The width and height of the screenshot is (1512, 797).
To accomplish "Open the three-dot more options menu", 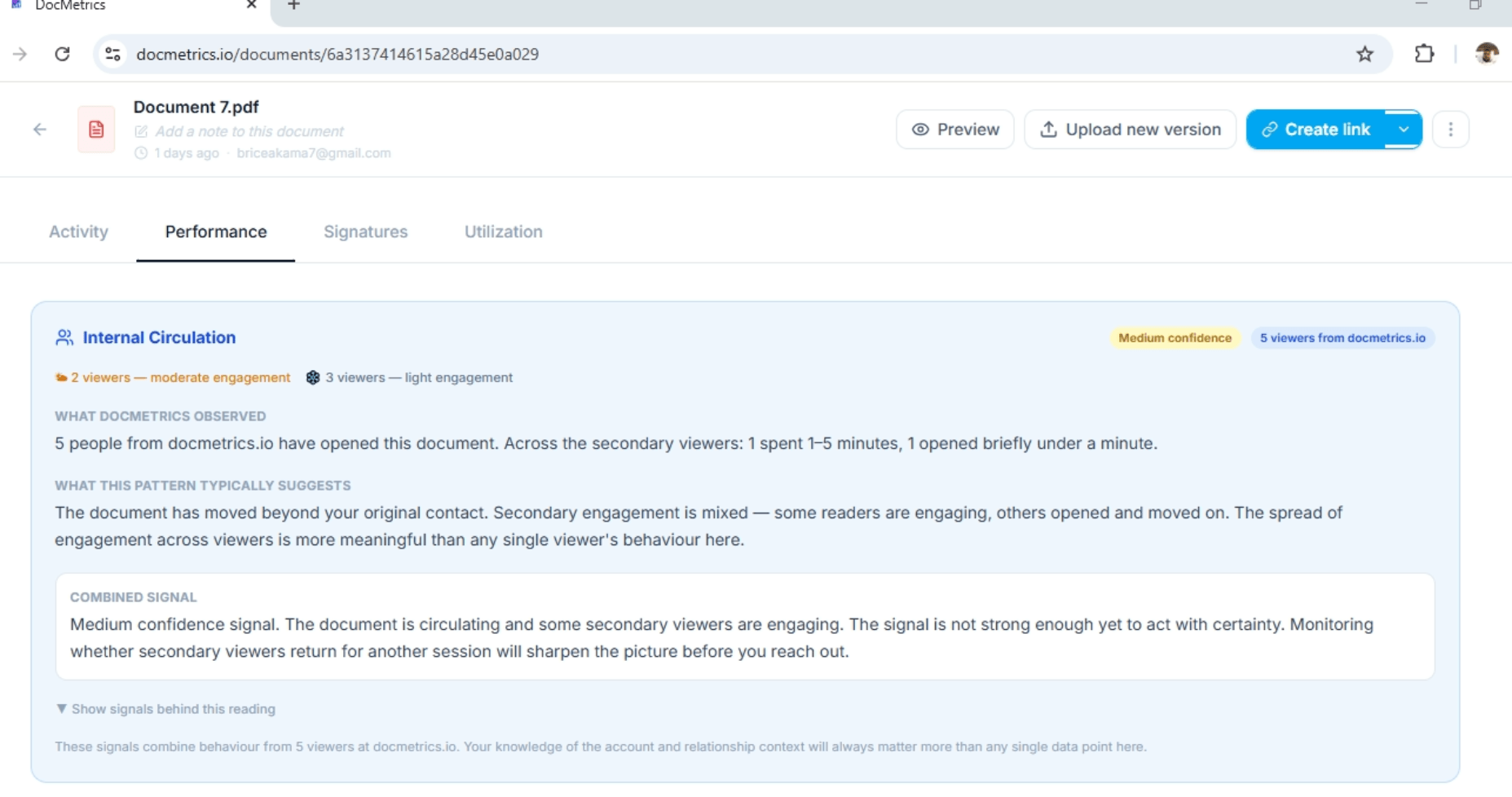I will 1450,130.
